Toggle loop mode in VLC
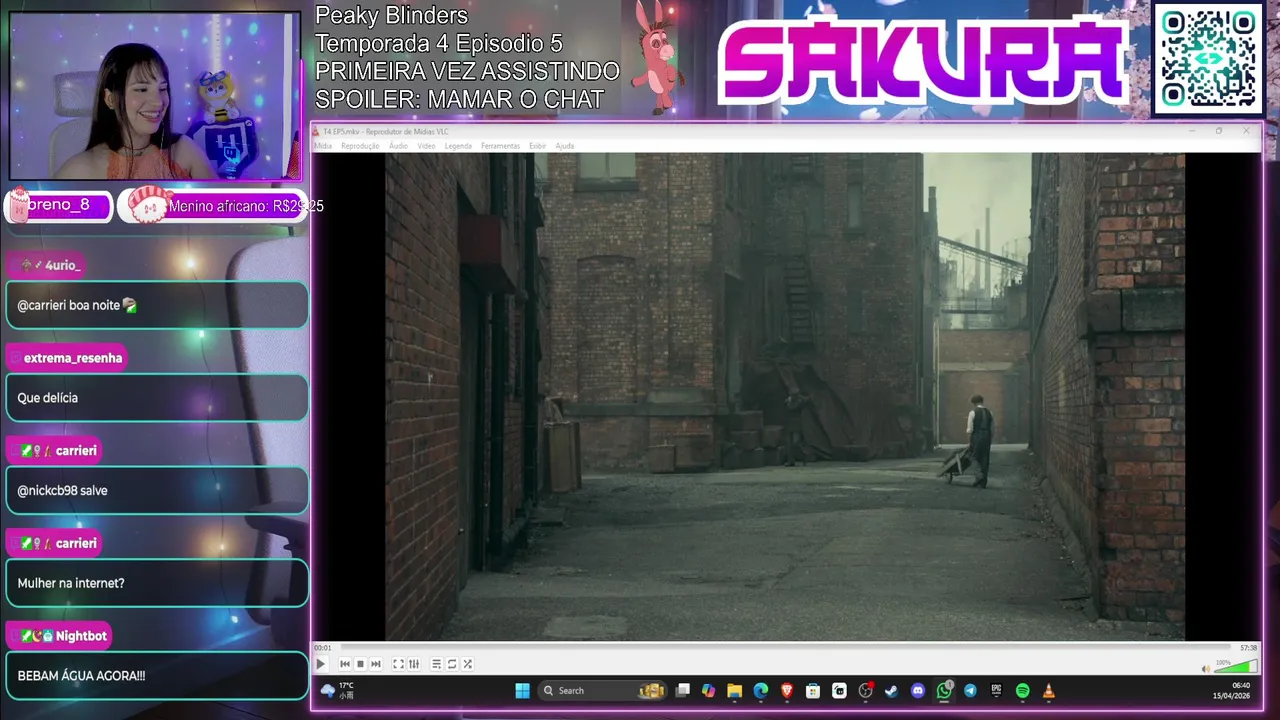 452,664
